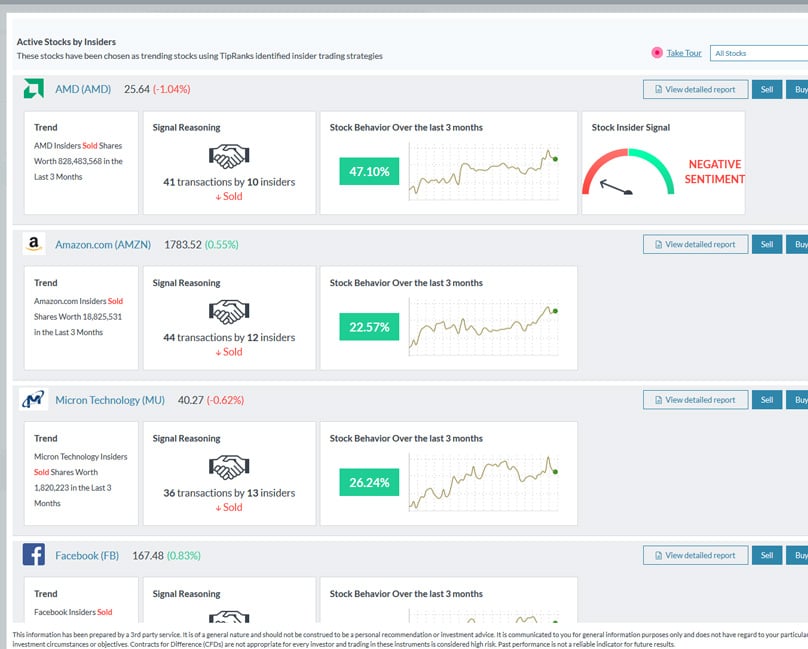Click the NEGATIVE SENTIMENT label

[715, 172]
